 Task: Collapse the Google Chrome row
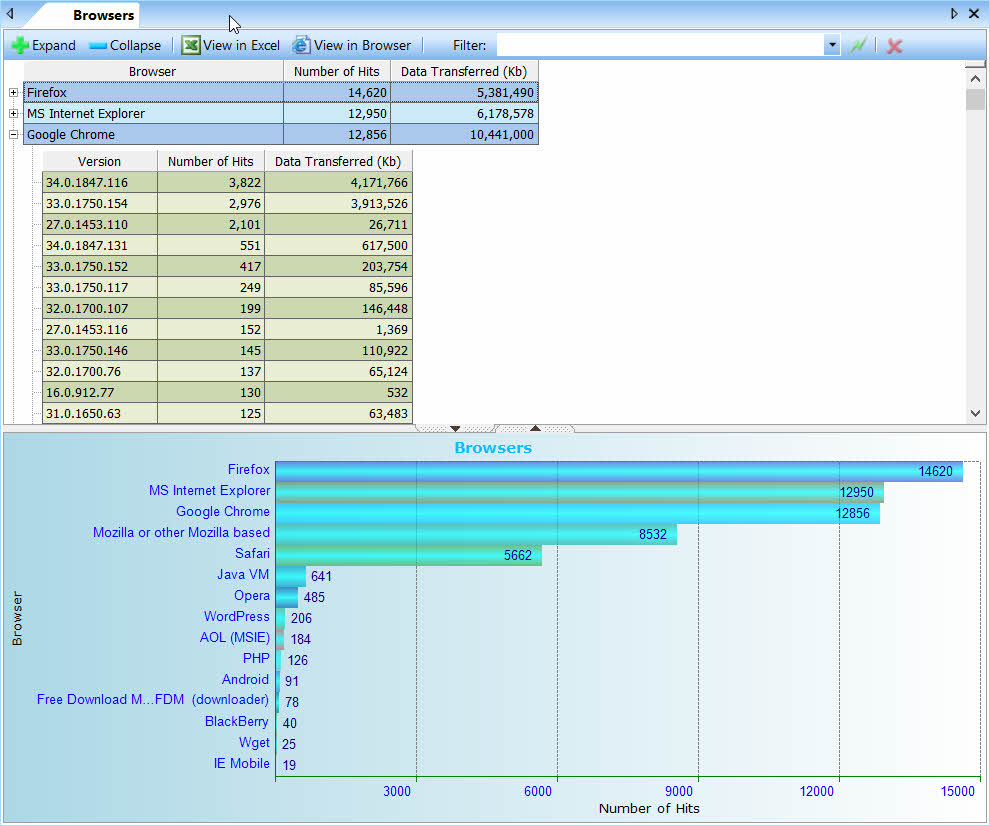tap(13, 135)
